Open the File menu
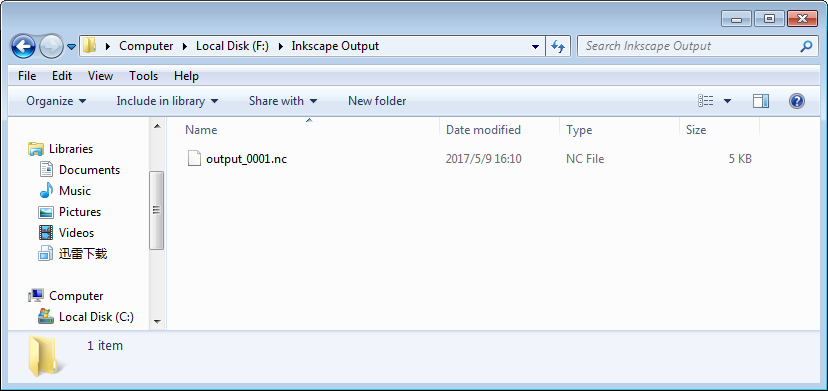The width and height of the screenshot is (828, 391). pyautogui.click(x=27, y=76)
